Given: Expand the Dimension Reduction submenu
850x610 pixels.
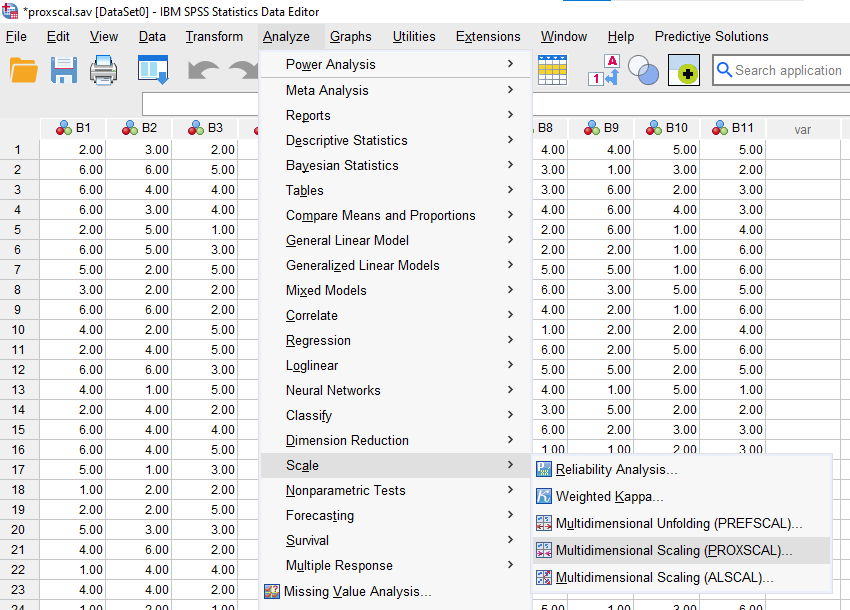Looking at the screenshot, I should coord(347,440).
